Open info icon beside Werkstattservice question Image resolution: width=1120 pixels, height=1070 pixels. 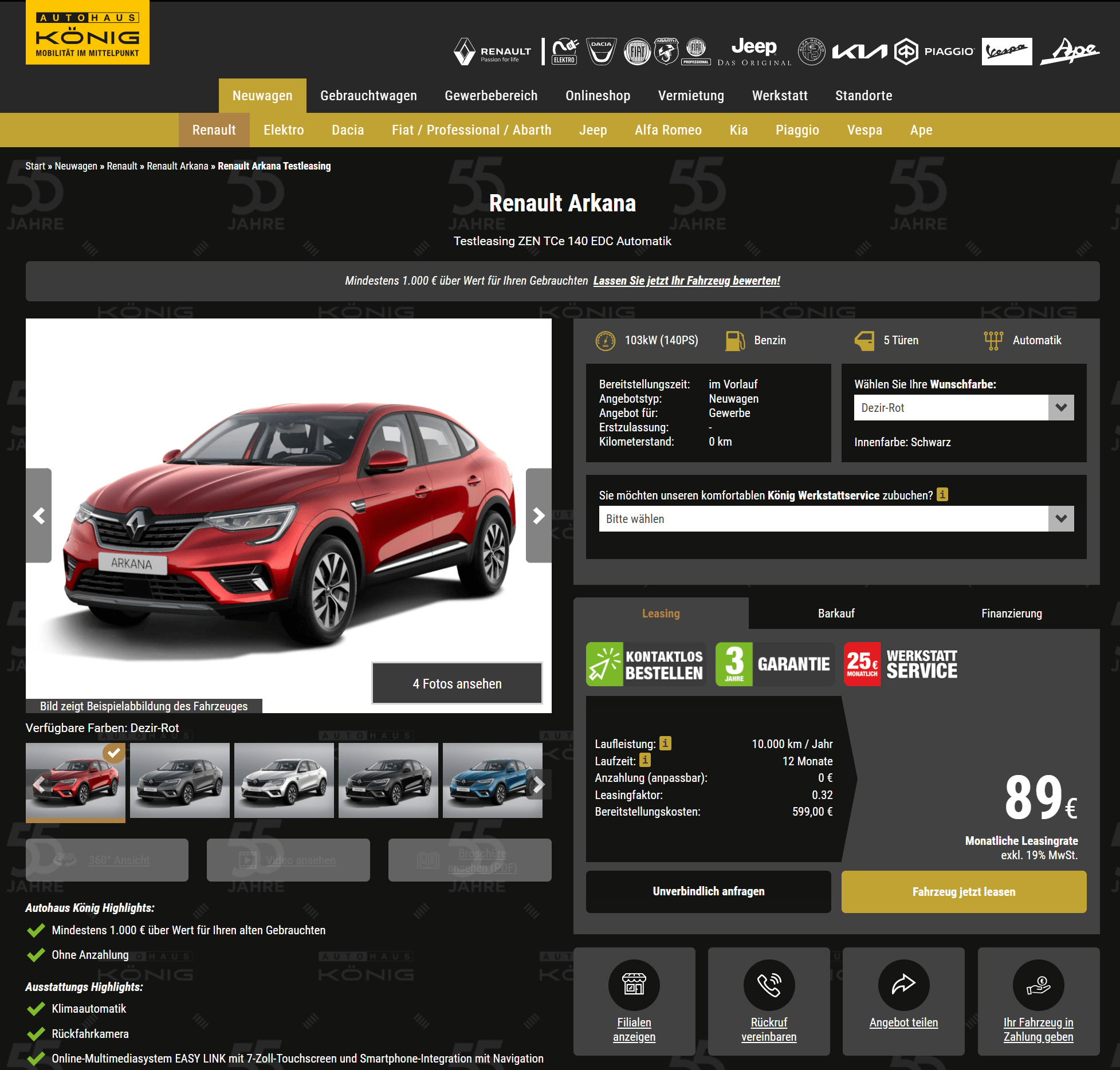point(942,494)
